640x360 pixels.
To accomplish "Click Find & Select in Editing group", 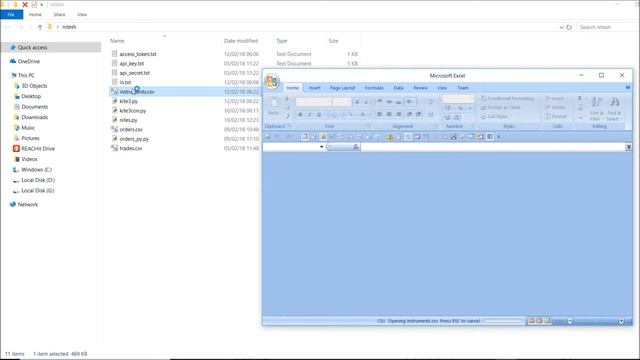I will pos(614,109).
